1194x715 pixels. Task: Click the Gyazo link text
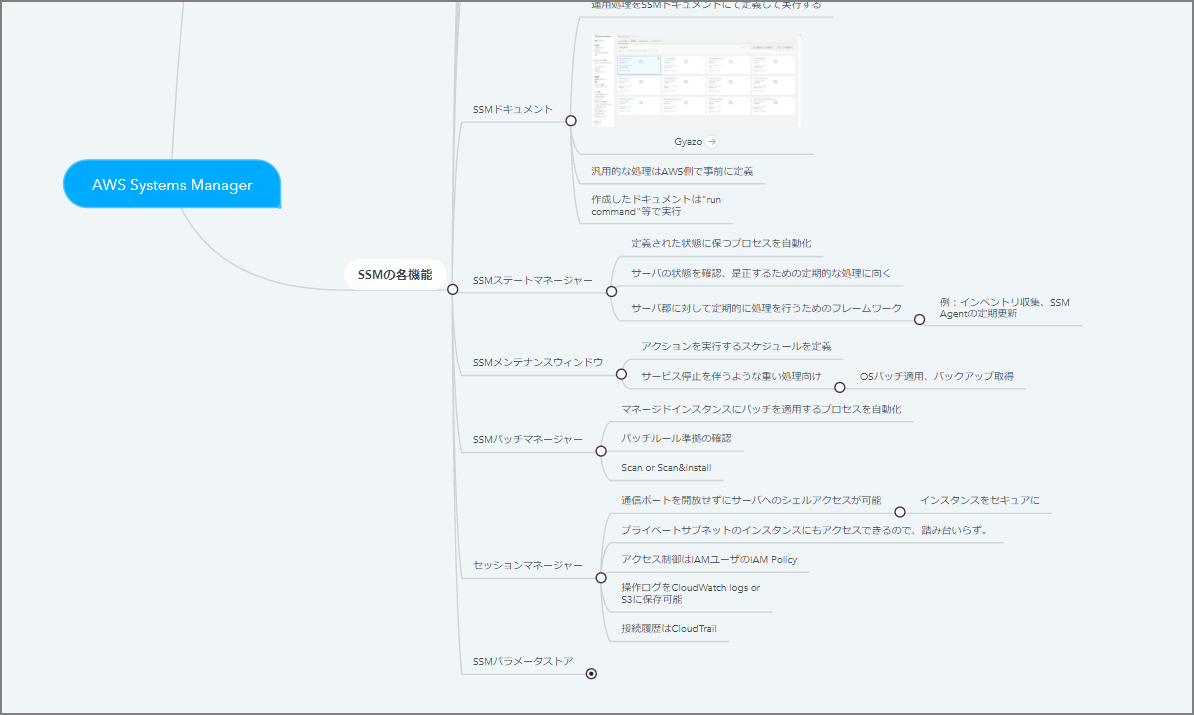click(687, 142)
